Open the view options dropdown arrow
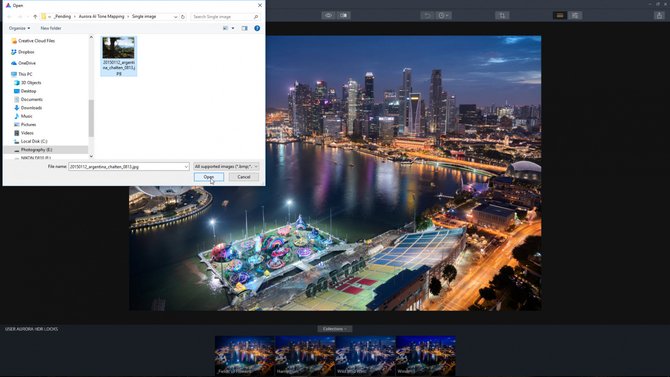Image resolution: width=670 pixels, height=377 pixels. point(233,28)
